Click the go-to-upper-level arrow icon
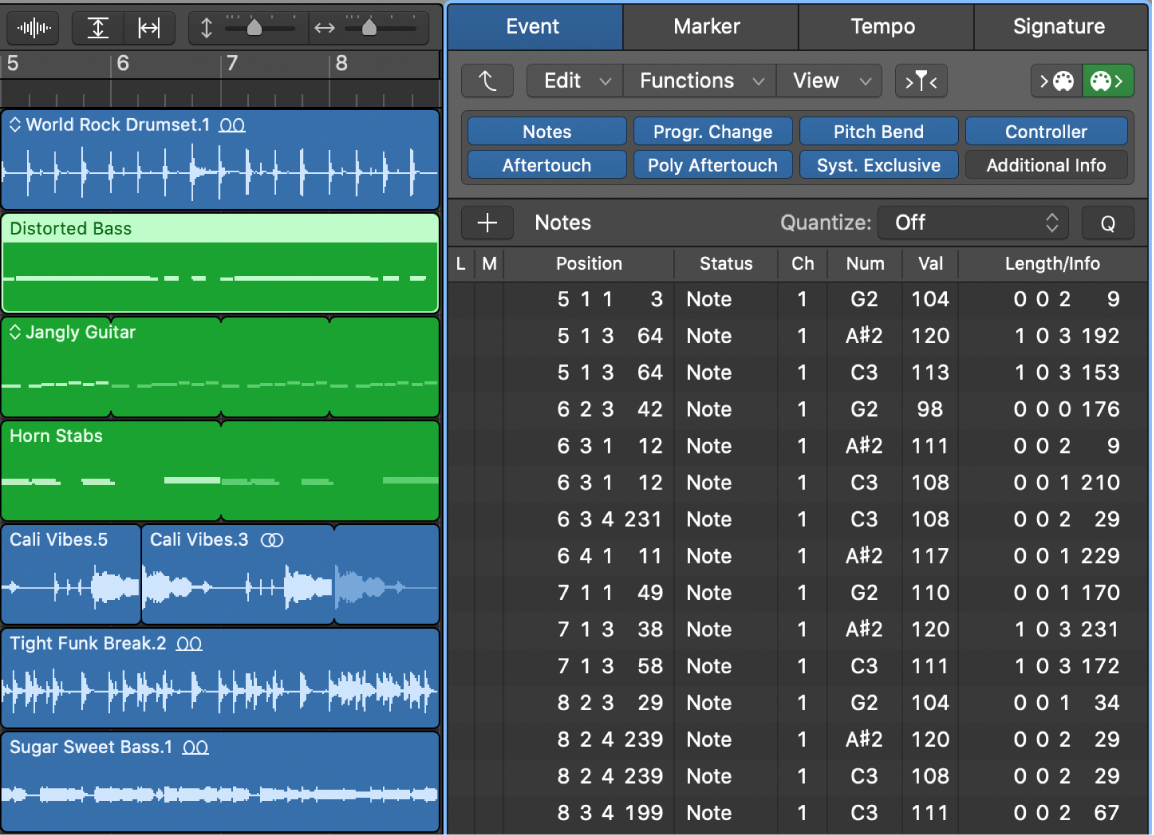 [488, 80]
